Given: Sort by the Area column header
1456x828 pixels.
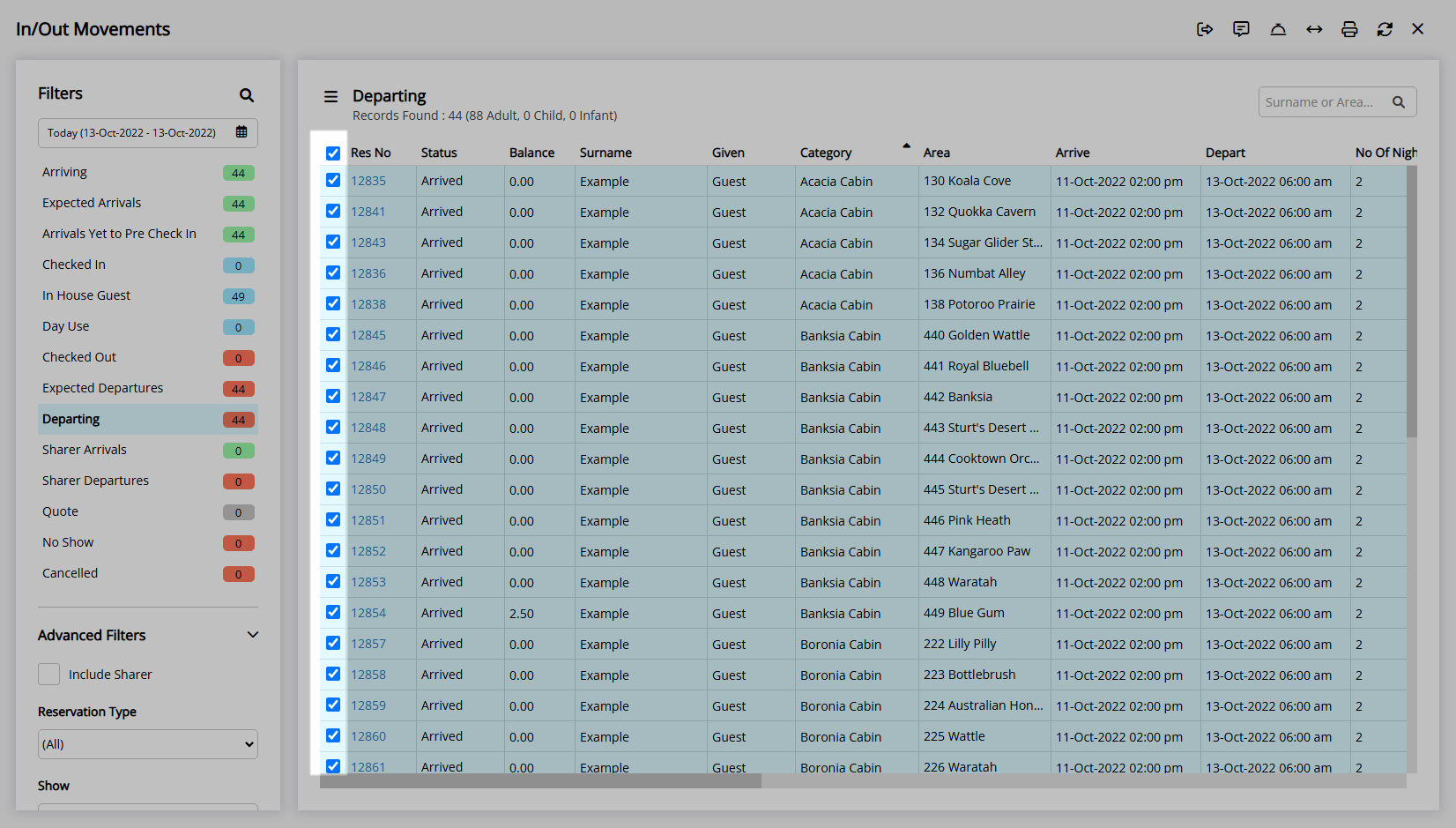Looking at the screenshot, I should coord(937,153).
